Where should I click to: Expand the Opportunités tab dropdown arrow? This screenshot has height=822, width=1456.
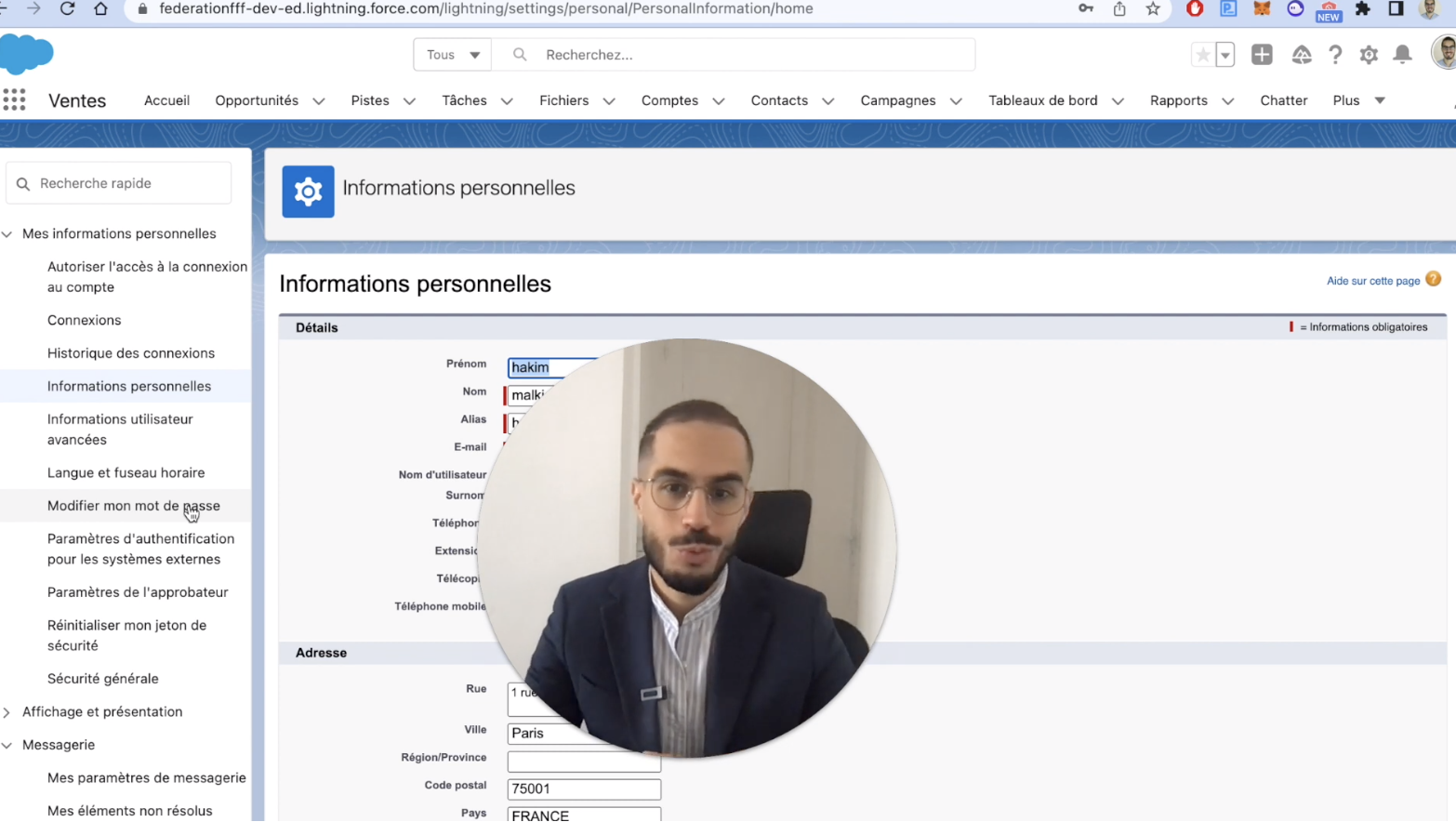pos(319,101)
